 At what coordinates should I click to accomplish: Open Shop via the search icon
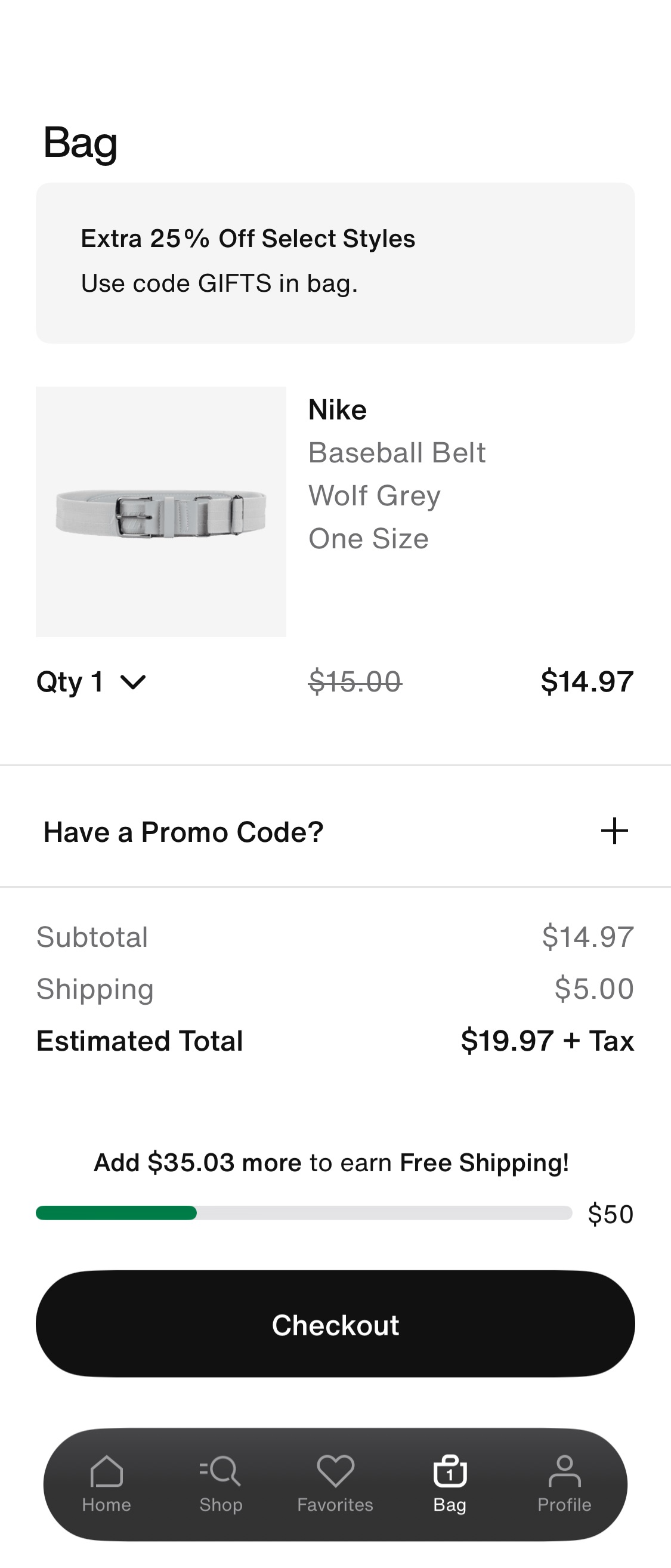[x=220, y=1471]
